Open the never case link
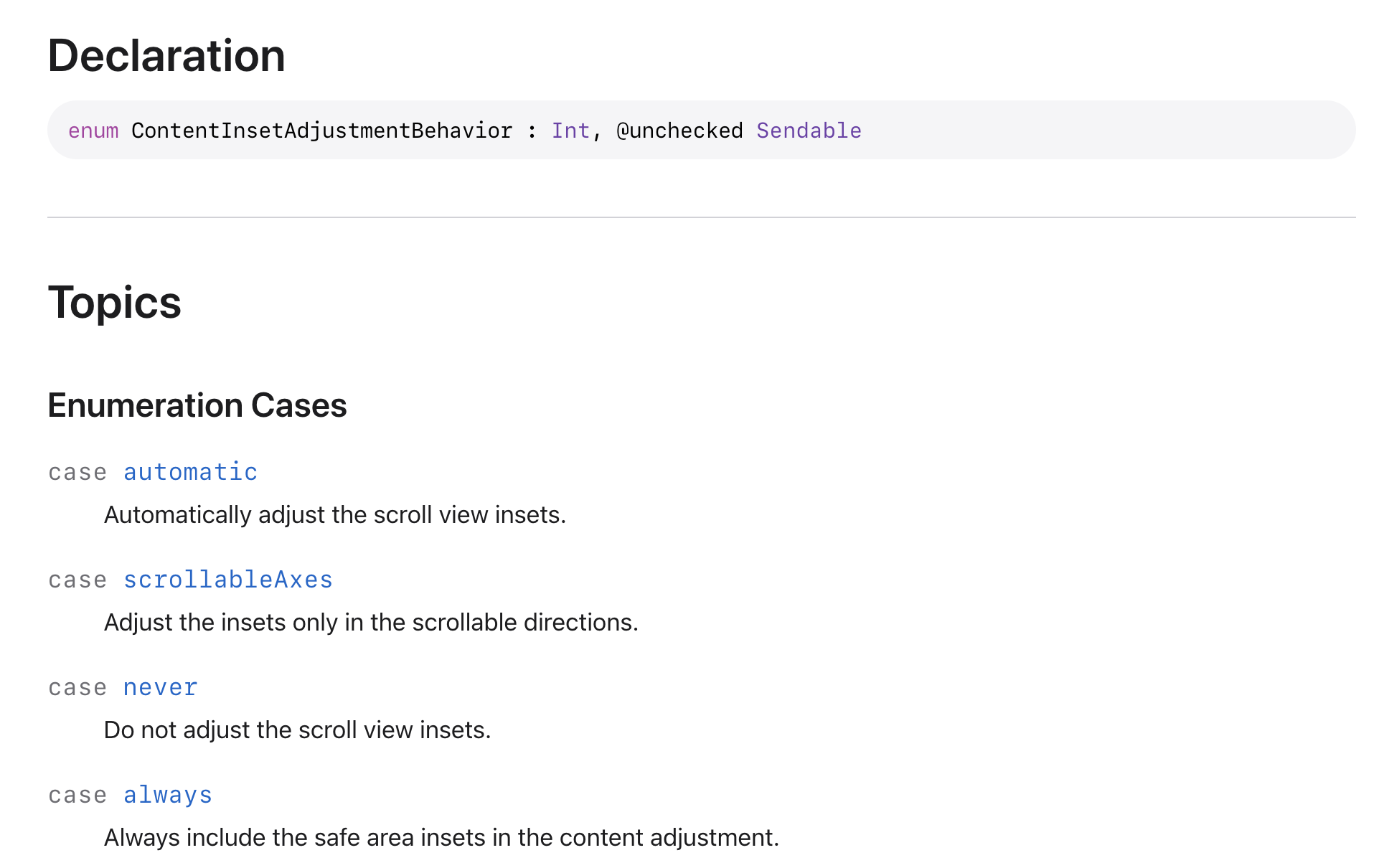 [x=160, y=687]
